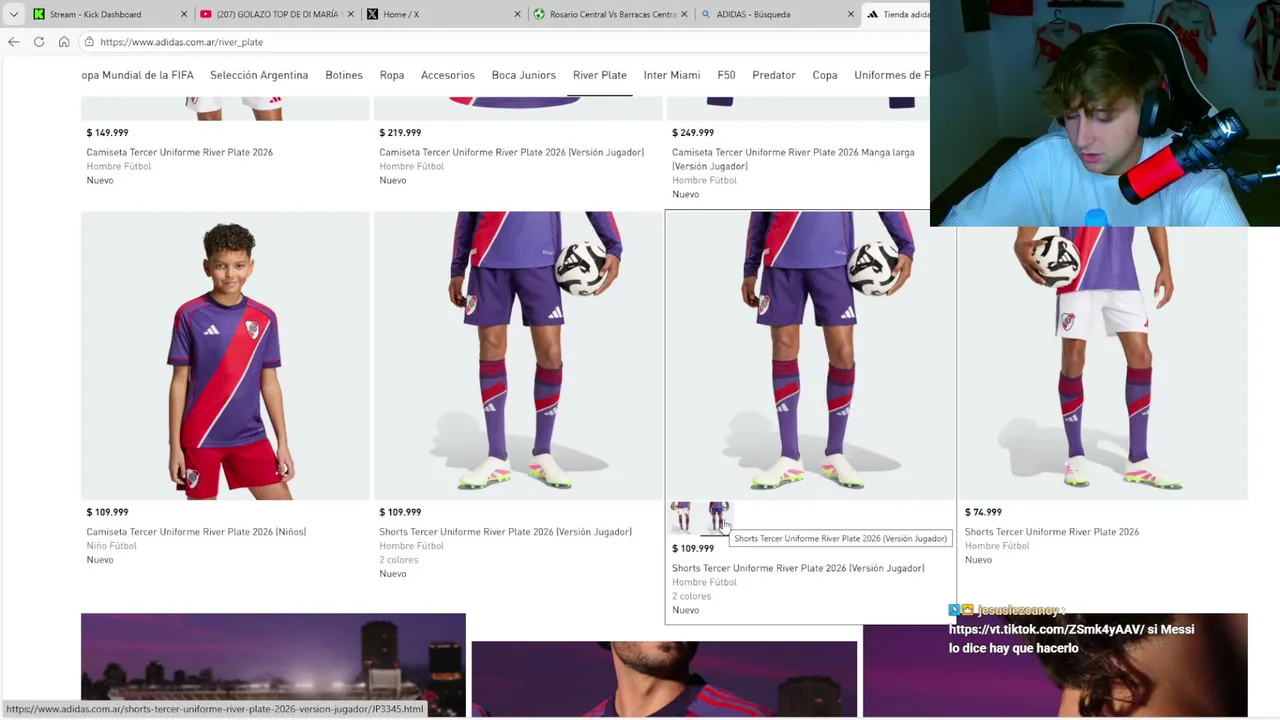
Task: Switch to the Tienda adidas tab
Action: pos(897,14)
